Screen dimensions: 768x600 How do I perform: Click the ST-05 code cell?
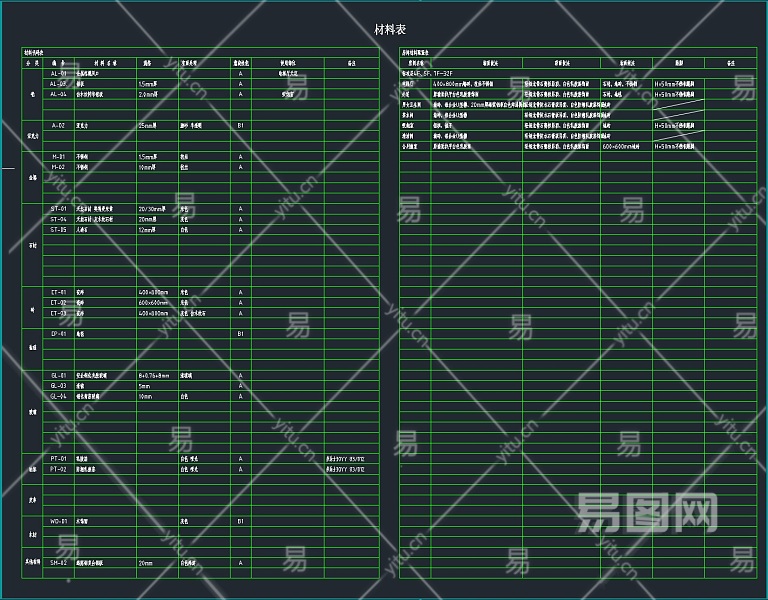[x=58, y=229]
